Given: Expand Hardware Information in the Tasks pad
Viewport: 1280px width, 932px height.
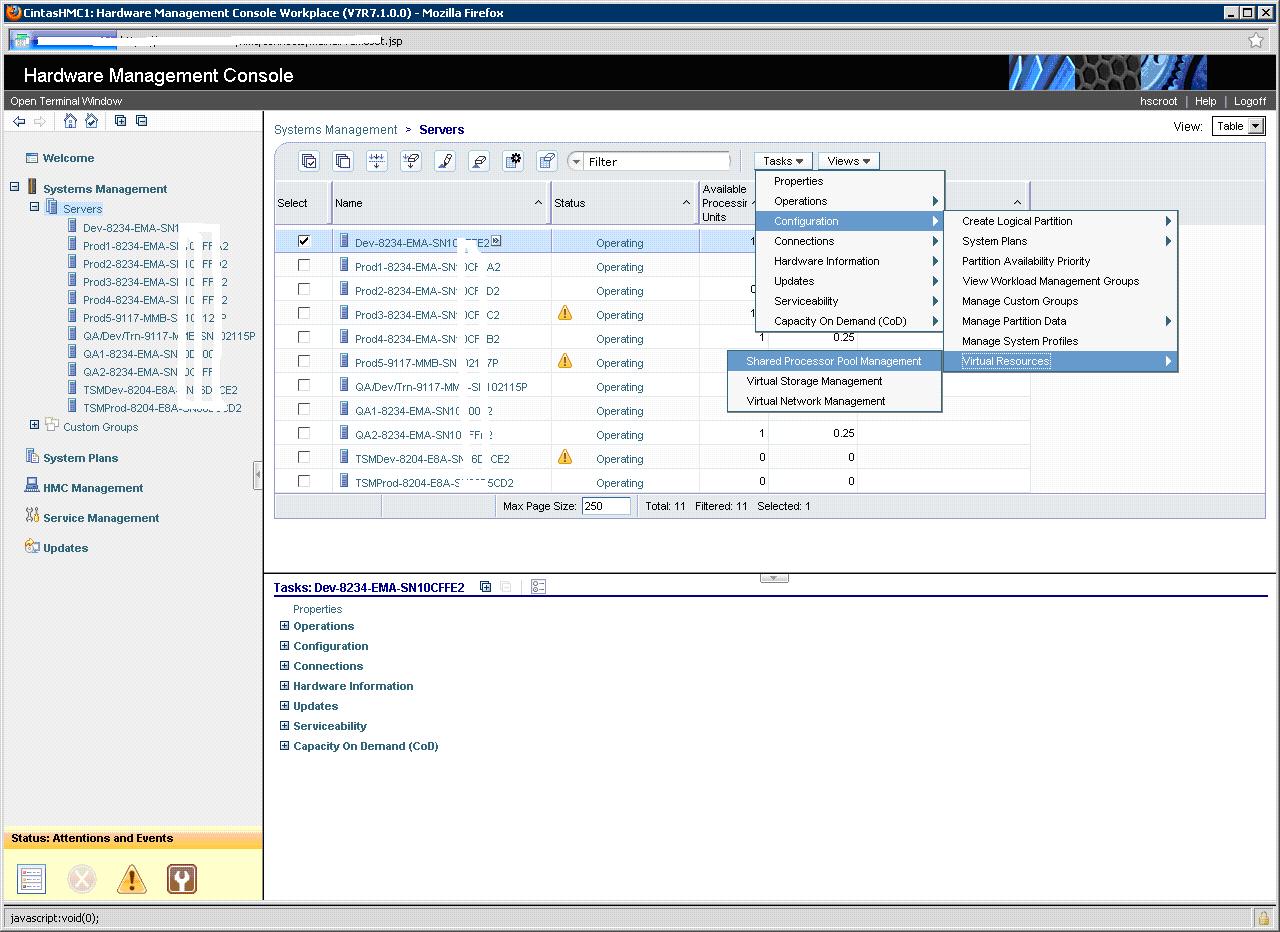Looking at the screenshot, I should tap(285, 686).
